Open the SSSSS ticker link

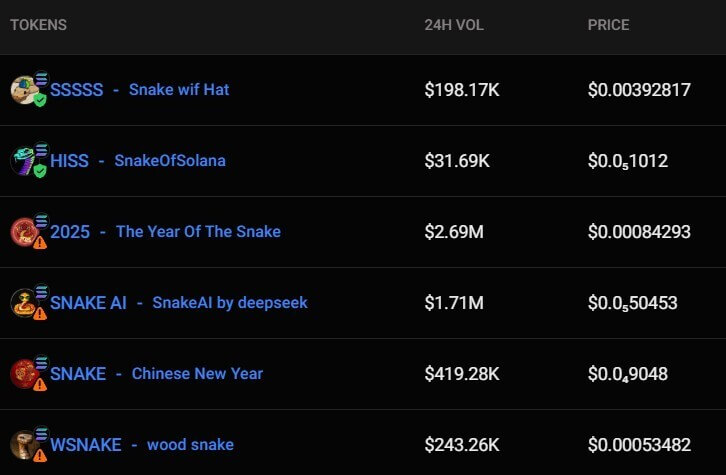pyautogui.click(x=77, y=90)
